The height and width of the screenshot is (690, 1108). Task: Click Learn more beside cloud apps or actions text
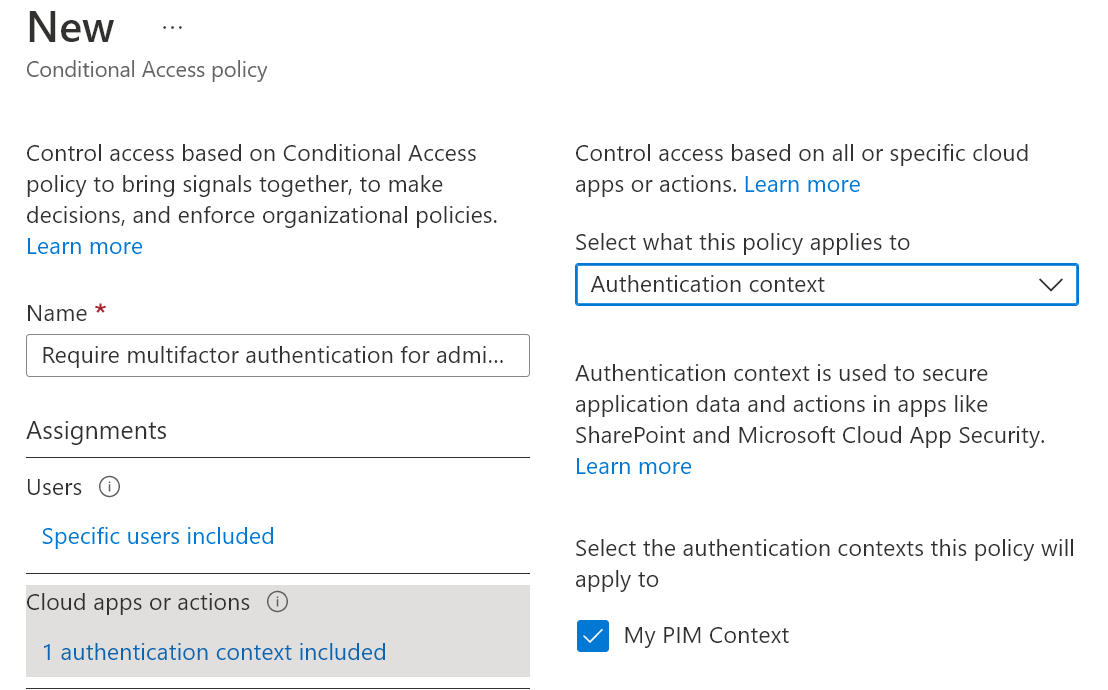[802, 185]
